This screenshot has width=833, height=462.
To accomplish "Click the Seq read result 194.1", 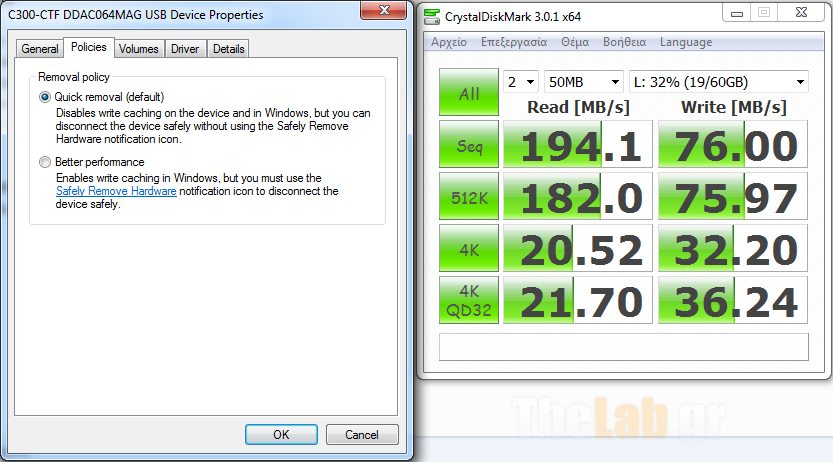I will tap(578, 144).
